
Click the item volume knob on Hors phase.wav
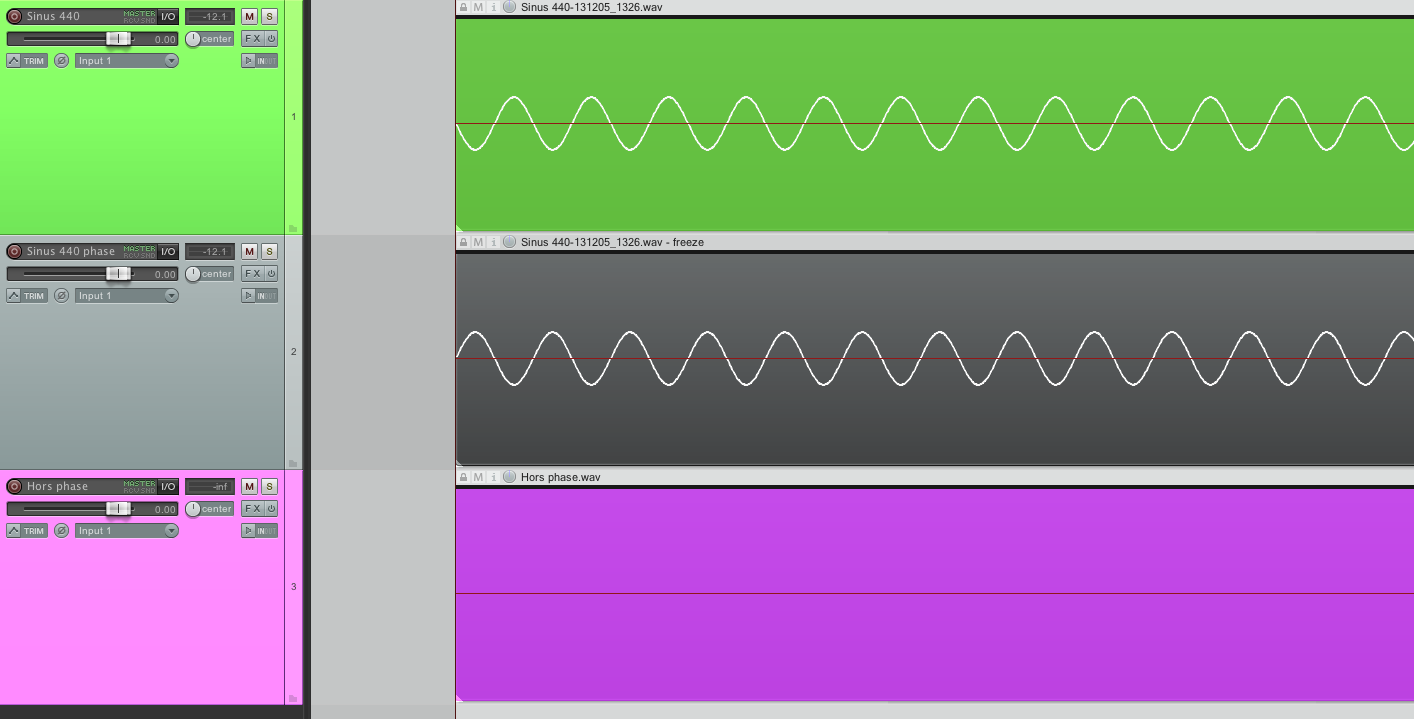[509, 477]
